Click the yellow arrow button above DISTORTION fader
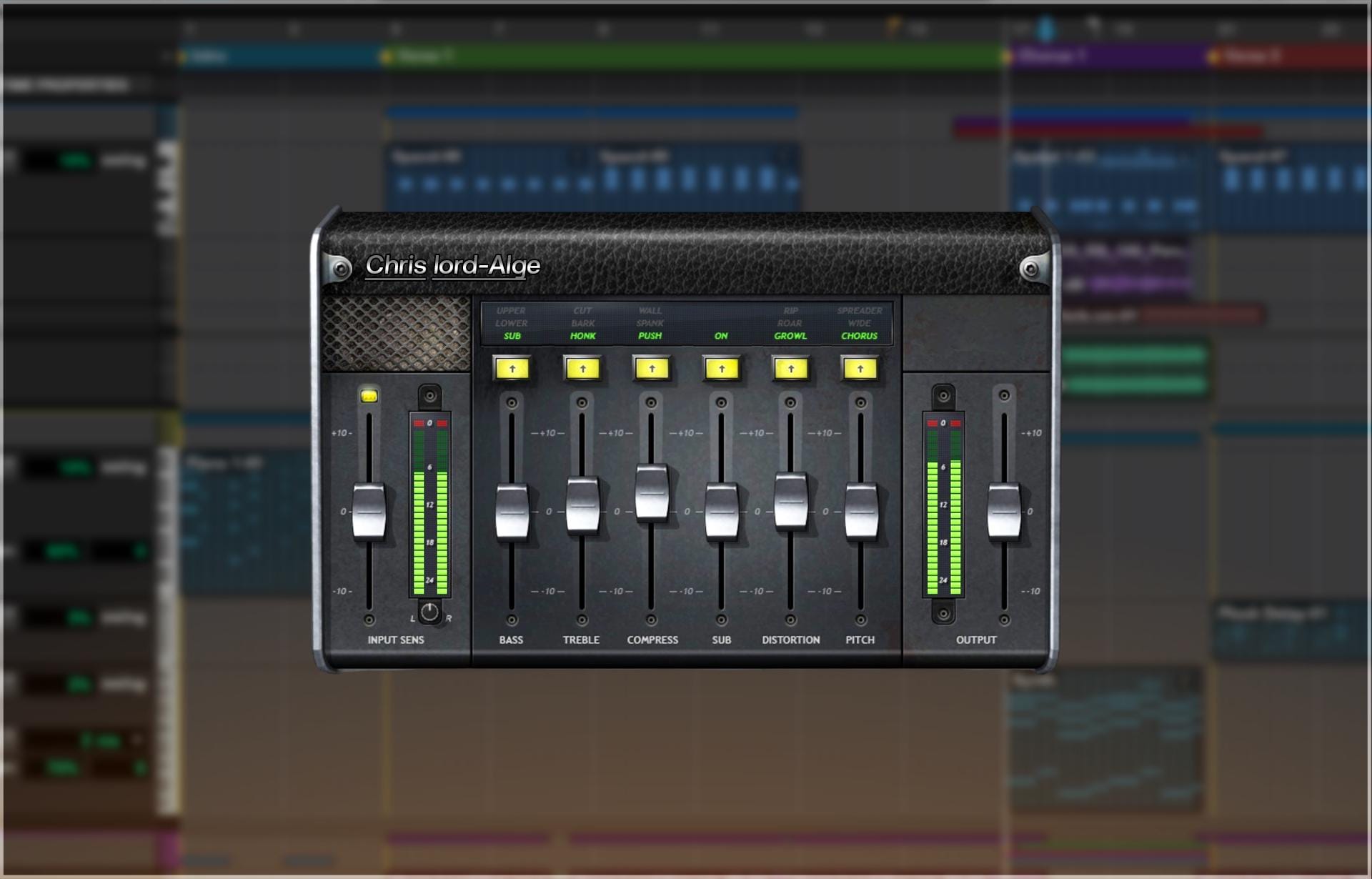The width and height of the screenshot is (1372, 879). click(790, 369)
